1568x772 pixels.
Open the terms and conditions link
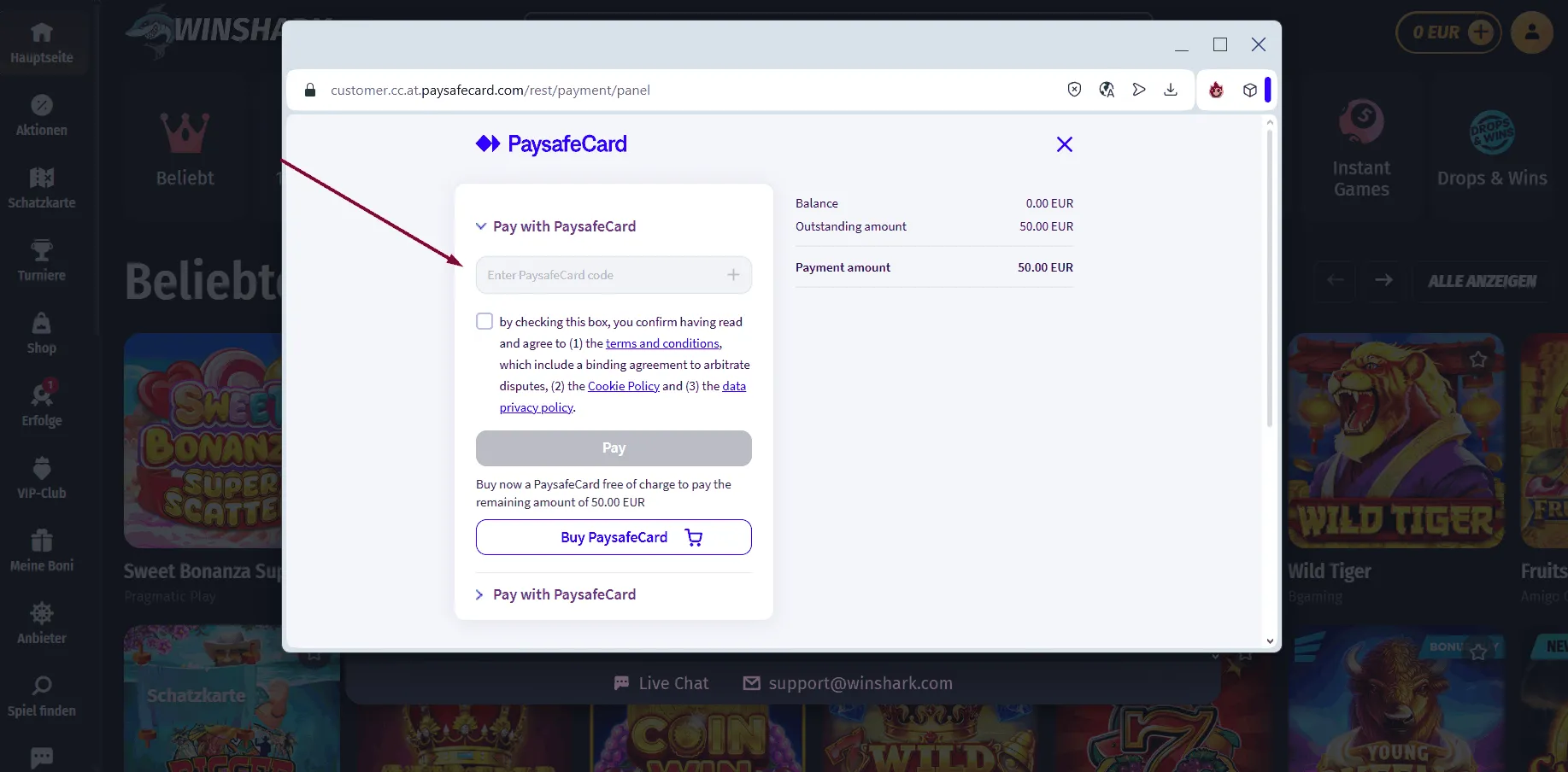coord(662,343)
